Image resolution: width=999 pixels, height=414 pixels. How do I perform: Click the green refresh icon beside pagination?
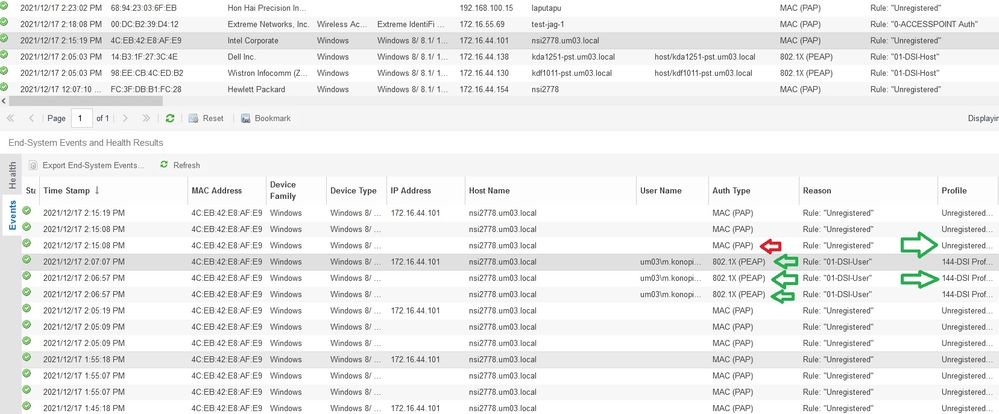coord(170,118)
